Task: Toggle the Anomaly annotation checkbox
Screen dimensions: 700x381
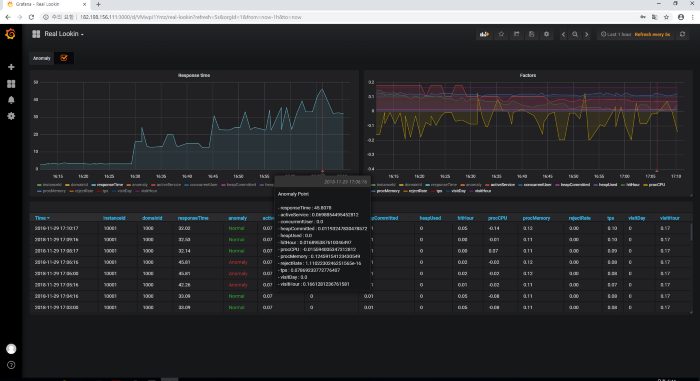Action: click(64, 58)
